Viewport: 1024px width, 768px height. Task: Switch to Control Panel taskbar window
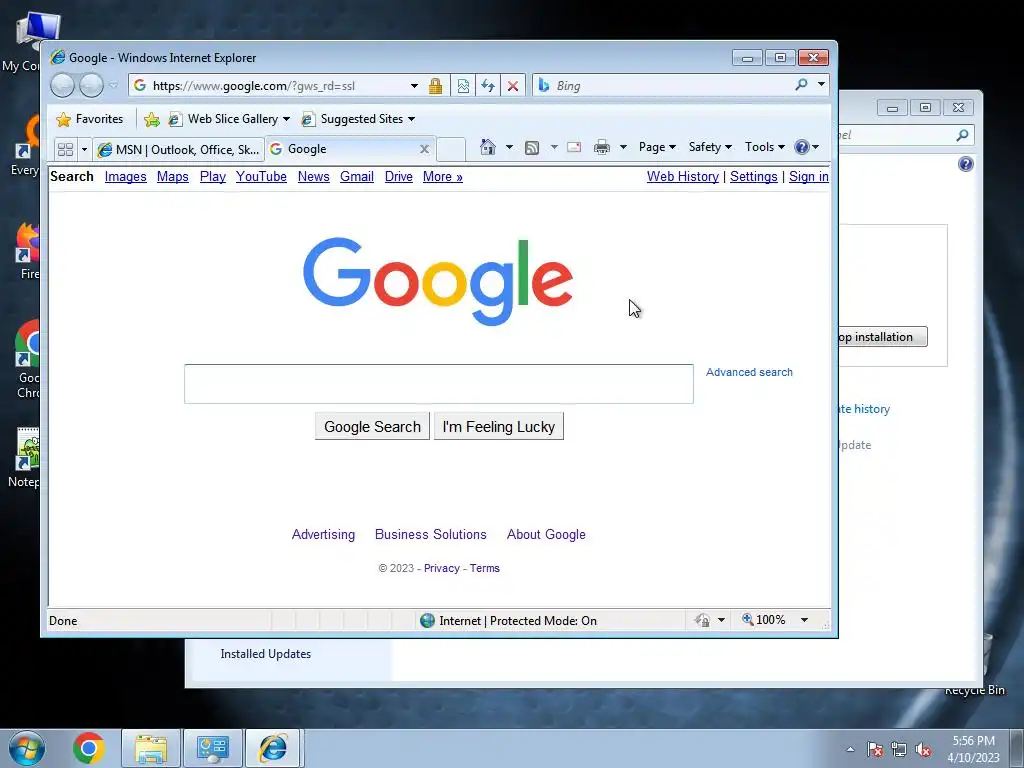(212, 749)
